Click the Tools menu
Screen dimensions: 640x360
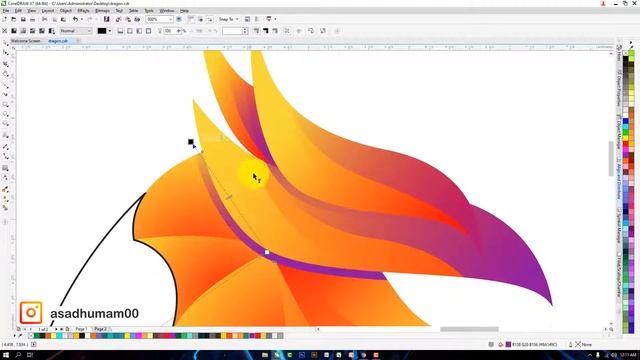point(149,11)
